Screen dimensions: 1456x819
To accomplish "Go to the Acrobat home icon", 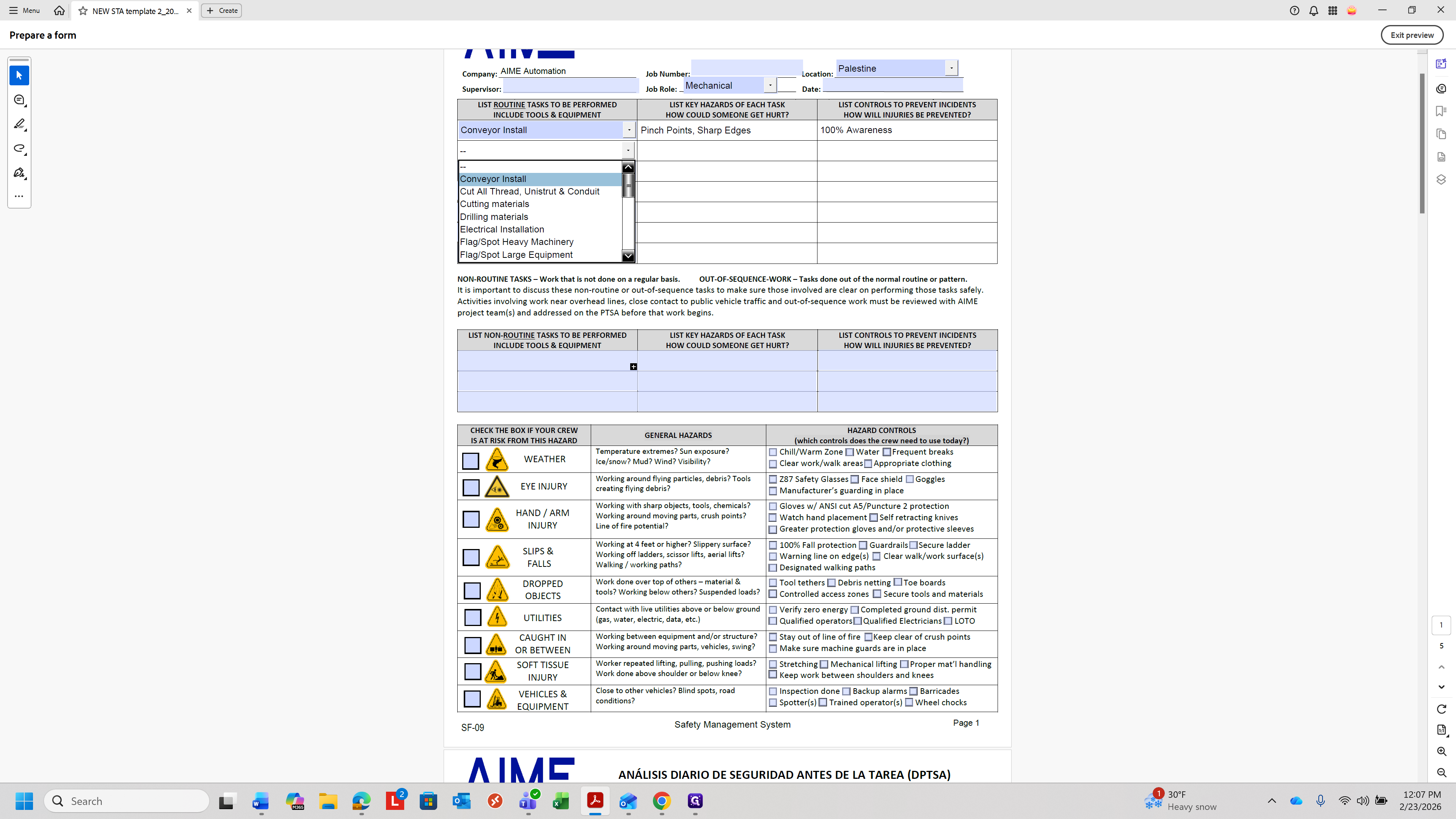I will click(59, 11).
